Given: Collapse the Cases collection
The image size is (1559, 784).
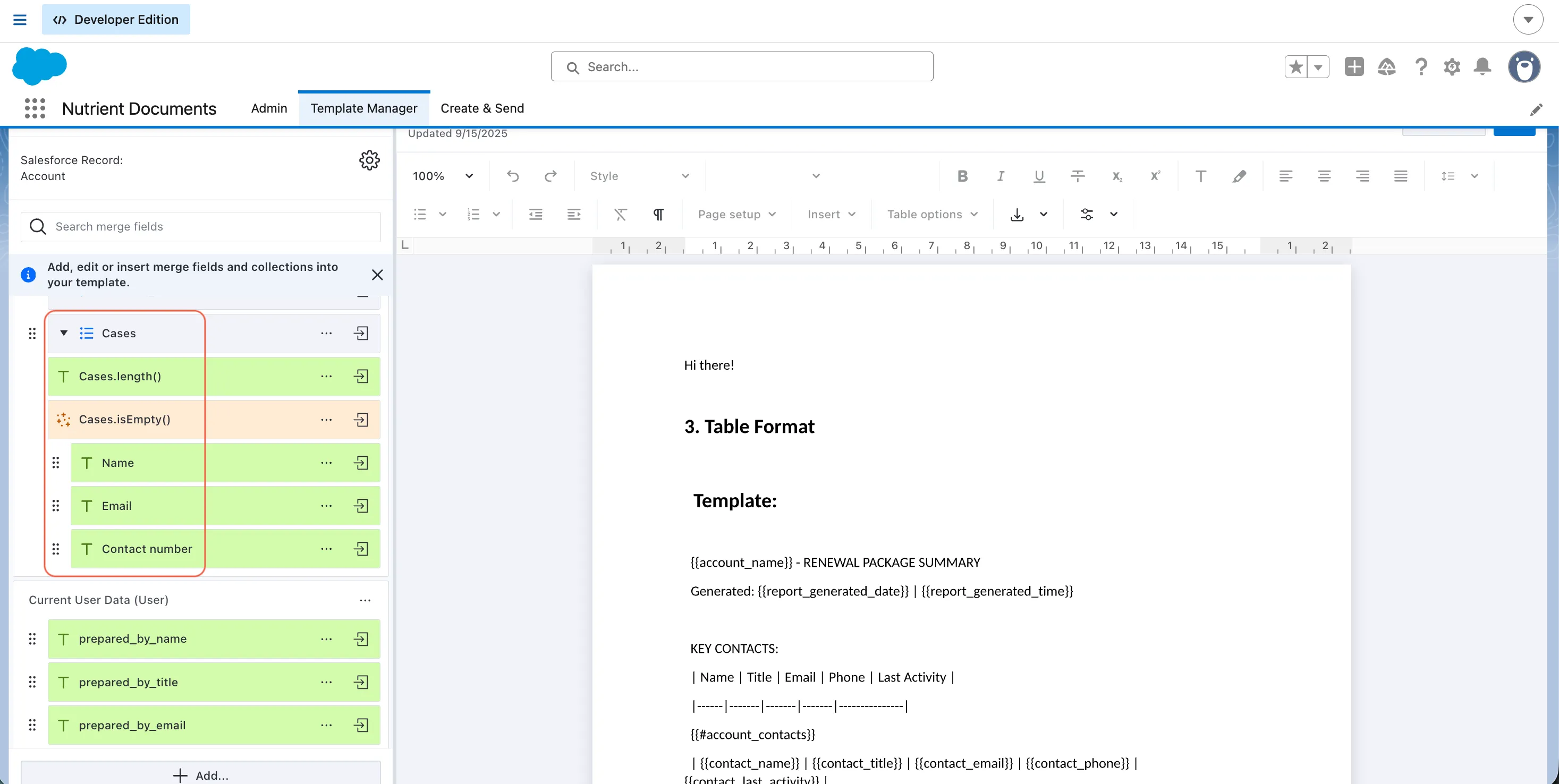Looking at the screenshot, I should pyautogui.click(x=64, y=334).
